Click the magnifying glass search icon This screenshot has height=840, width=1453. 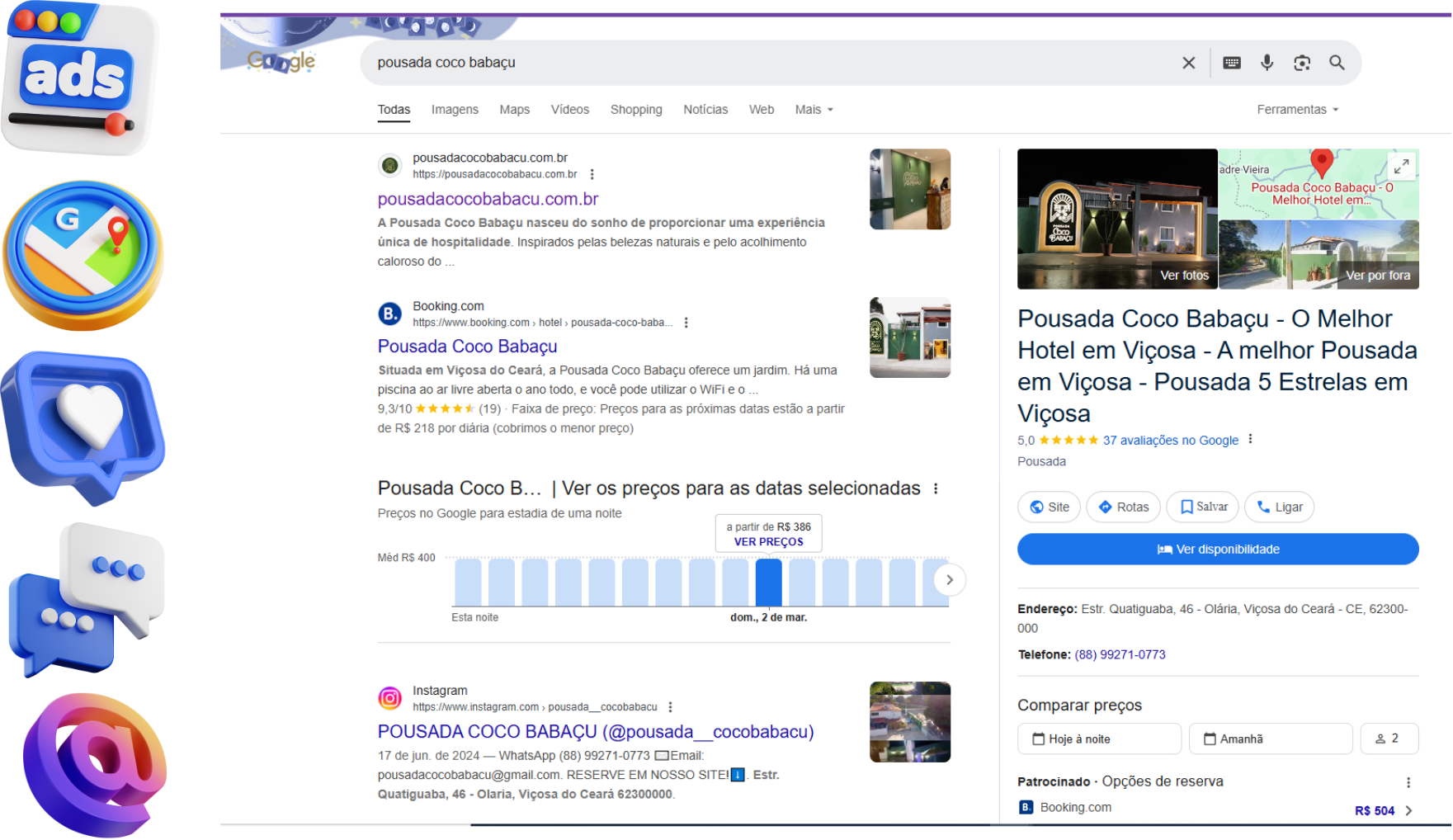[x=1337, y=63]
